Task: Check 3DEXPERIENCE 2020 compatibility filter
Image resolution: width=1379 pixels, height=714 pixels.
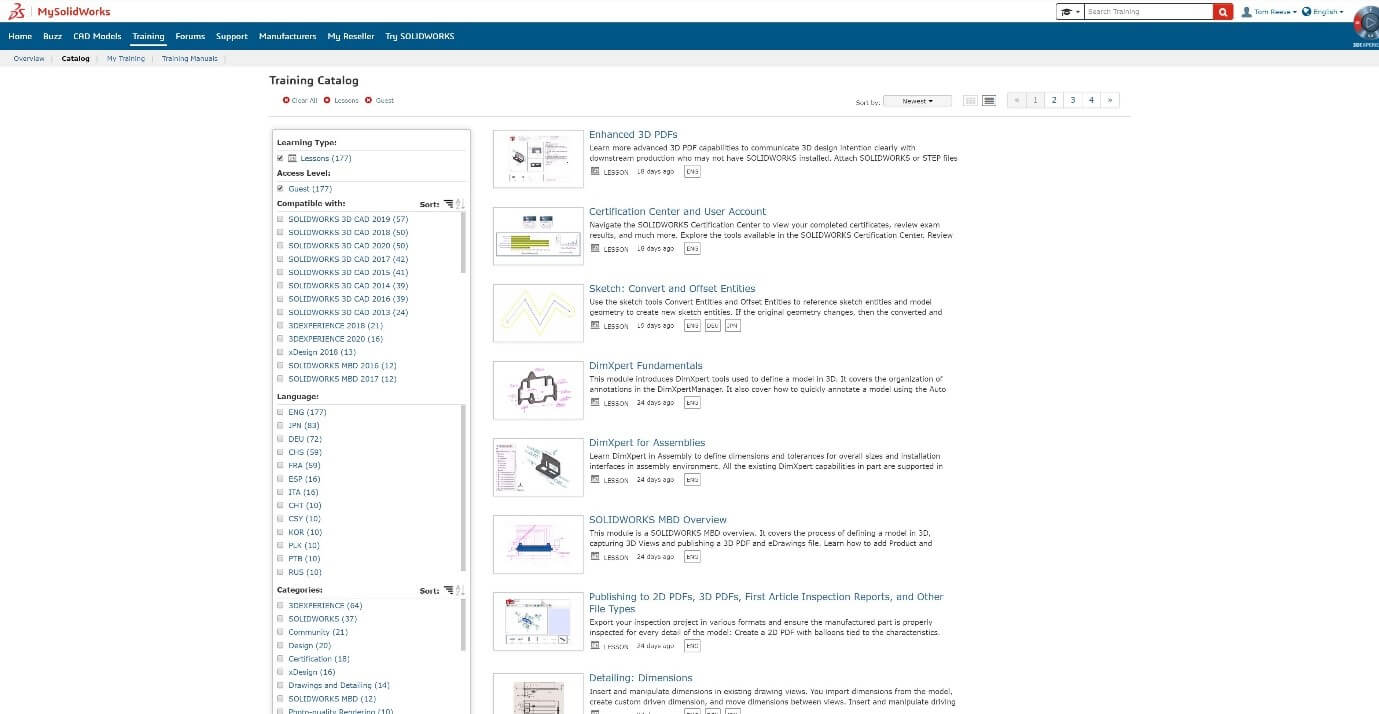Action: tap(280, 339)
